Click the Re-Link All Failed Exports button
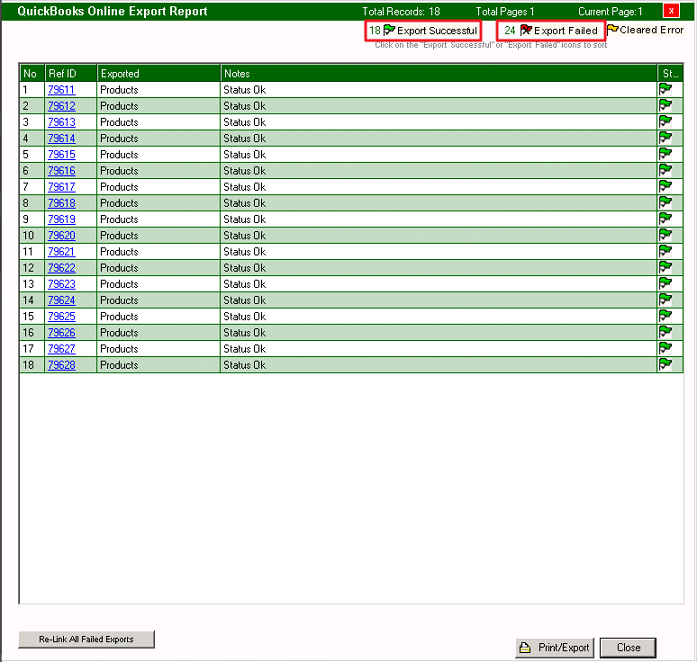The image size is (697, 662). tap(86, 639)
